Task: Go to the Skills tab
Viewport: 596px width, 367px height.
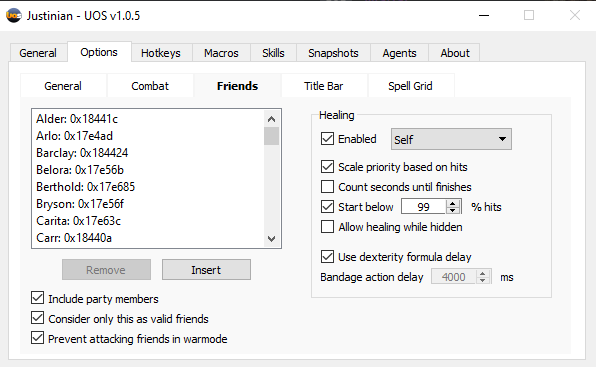Action: click(x=273, y=53)
